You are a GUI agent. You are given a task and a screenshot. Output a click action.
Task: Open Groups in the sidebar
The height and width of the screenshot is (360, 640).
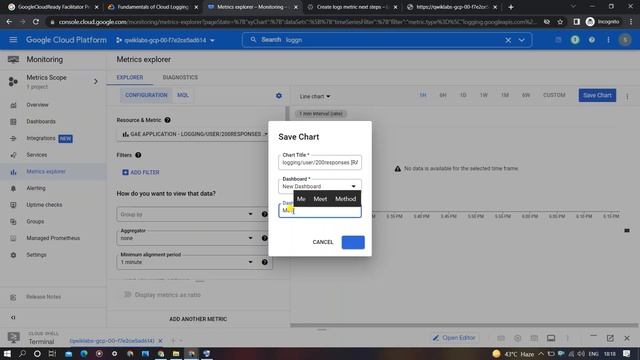coord(35,222)
